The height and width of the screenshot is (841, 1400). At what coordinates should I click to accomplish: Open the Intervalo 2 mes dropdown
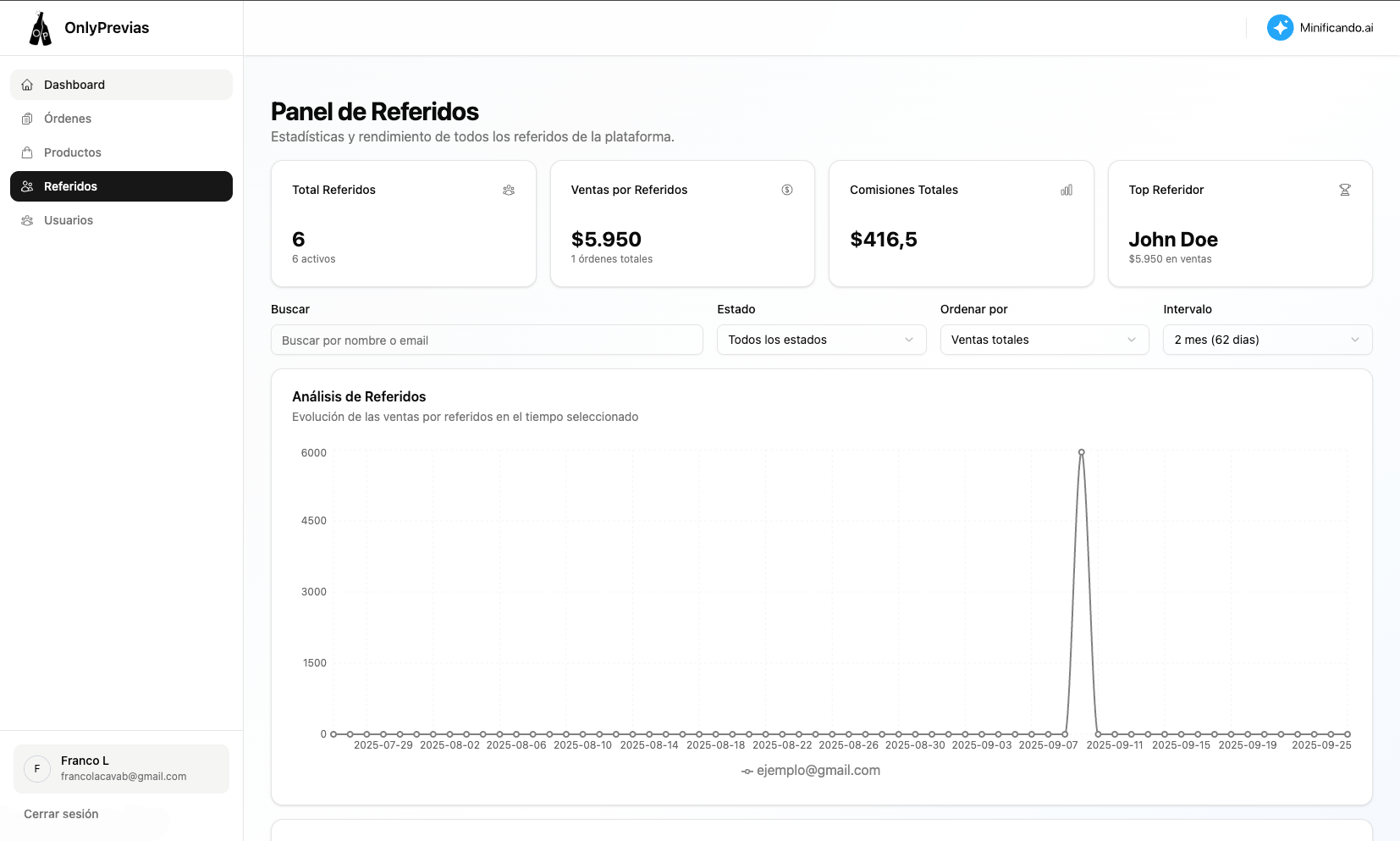tap(1267, 340)
